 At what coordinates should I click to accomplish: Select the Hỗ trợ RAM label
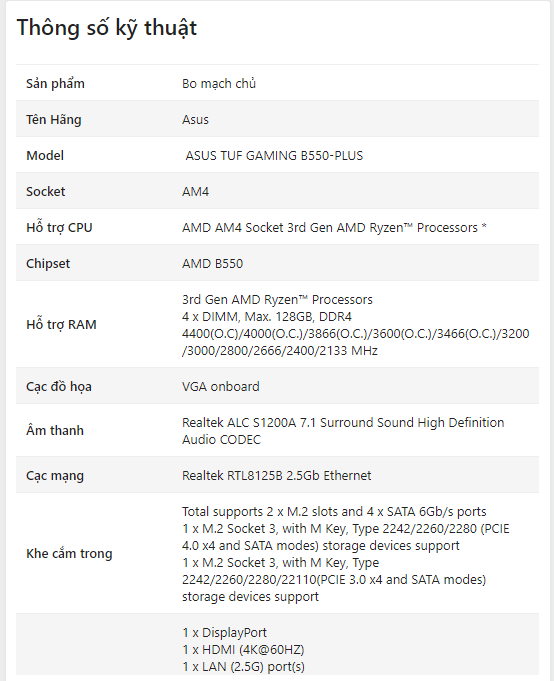tap(61, 324)
